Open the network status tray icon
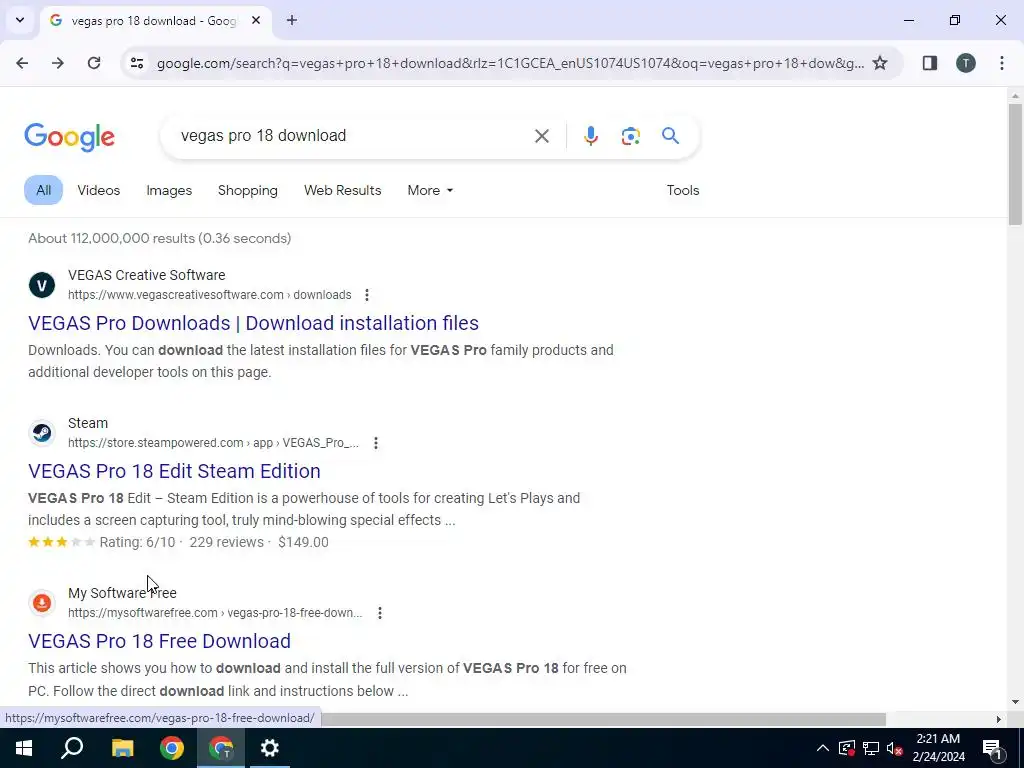This screenshot has width=1024, height=768. coord(871,748)
